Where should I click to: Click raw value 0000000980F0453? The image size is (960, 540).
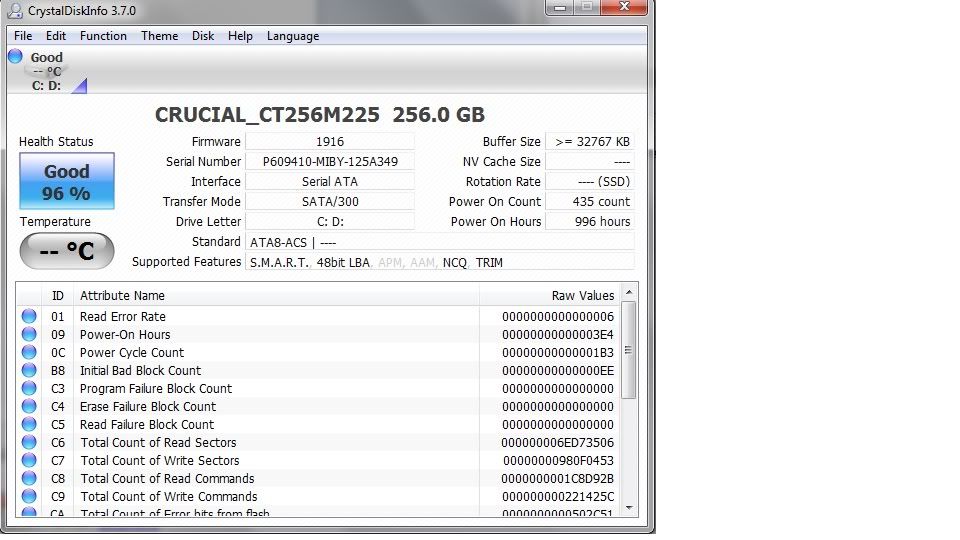558,460
